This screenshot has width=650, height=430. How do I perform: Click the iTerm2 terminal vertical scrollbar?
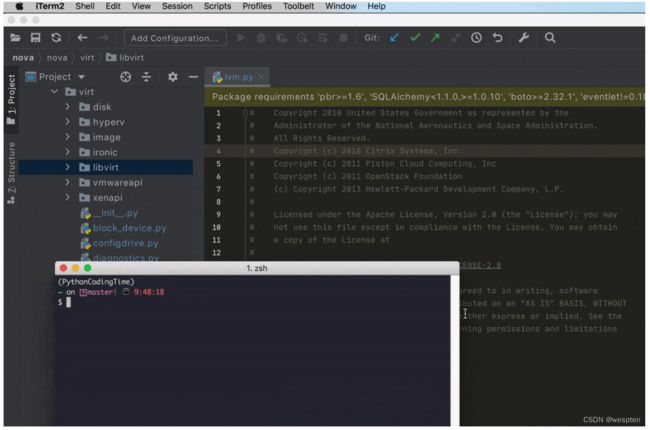[x=455, y=350]
